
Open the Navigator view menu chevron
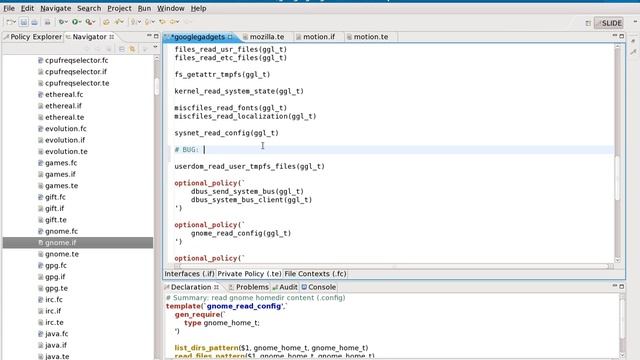(x=155, y=48)
